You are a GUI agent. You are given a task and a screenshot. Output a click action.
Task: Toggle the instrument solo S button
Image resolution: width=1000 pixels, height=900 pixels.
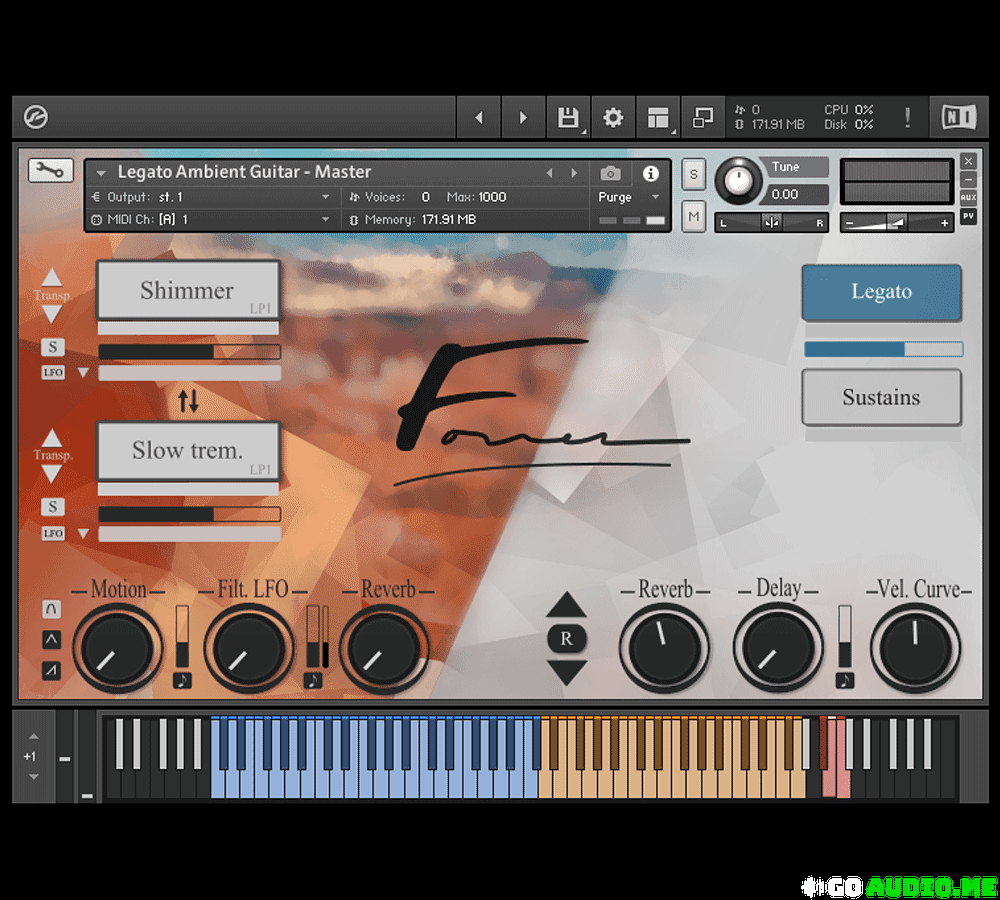coord(694,173)
